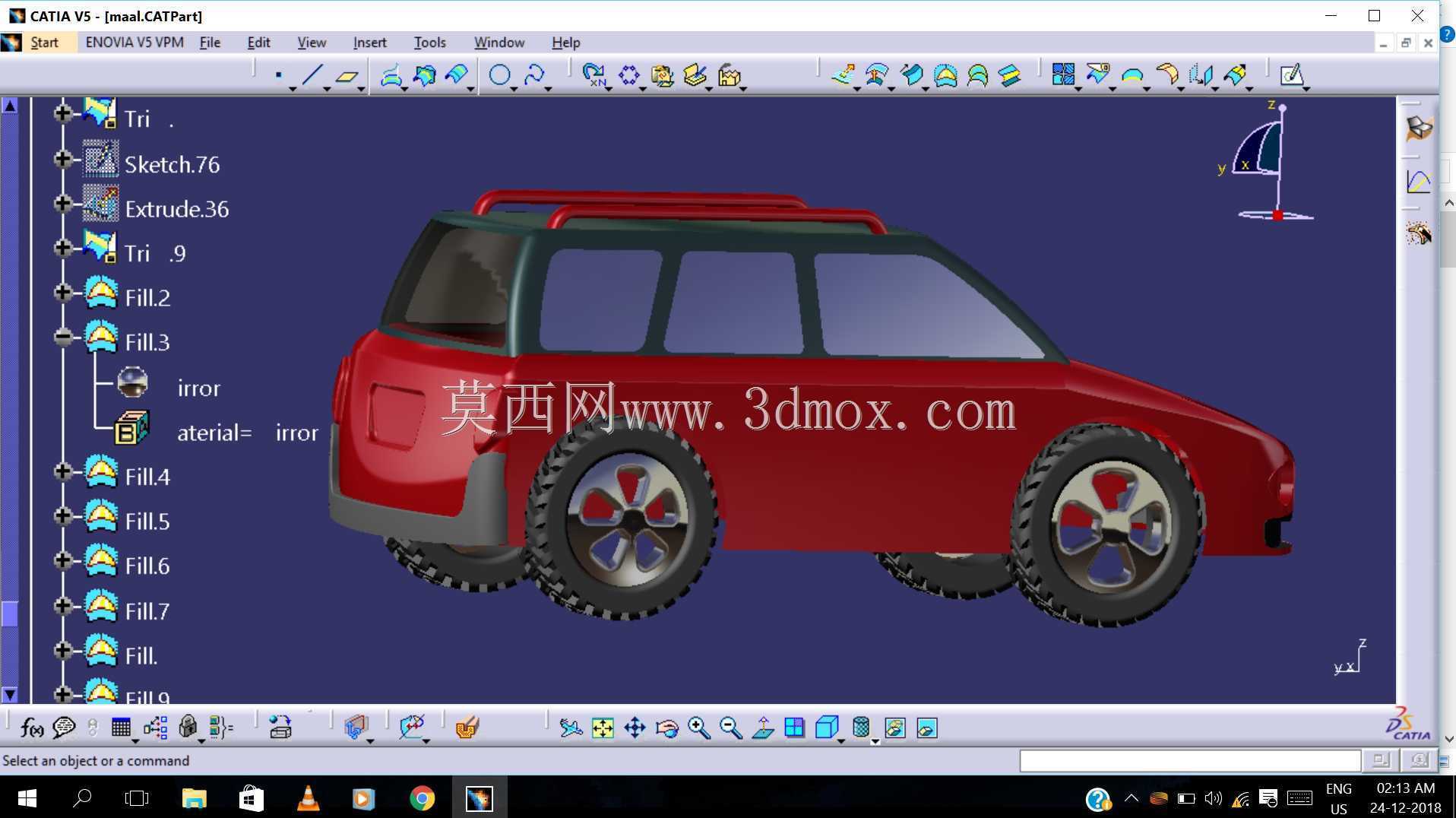Select the Line tool
Screen dimensions: 1456x818
pyautogui.click(x=312, y=75)
